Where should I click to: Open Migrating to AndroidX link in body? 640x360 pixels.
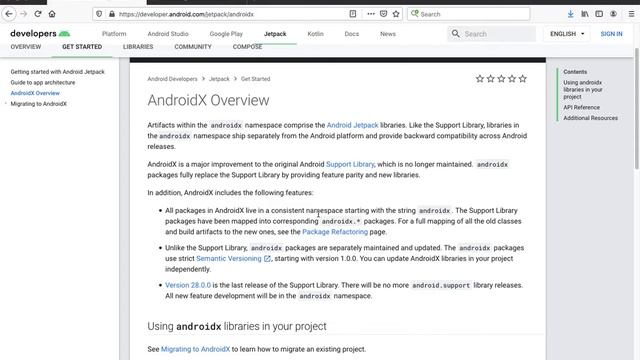pyautogui.click(x=196, y=349)
